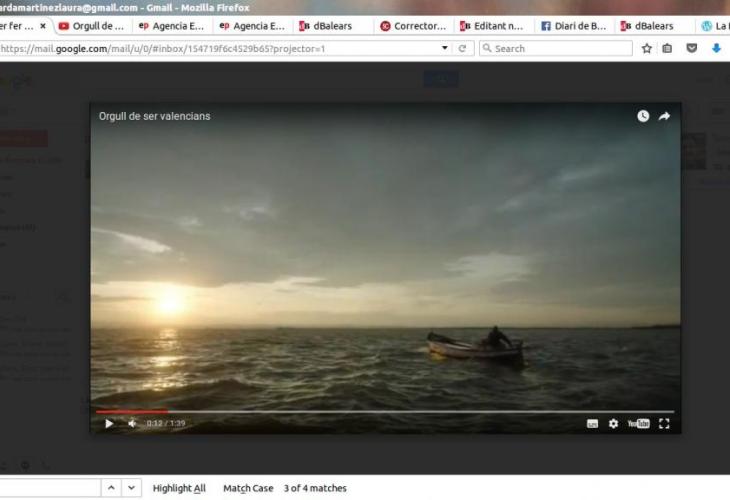This screenshot has height=500, width=730.
Task: Bookmark this page with the star icon
Action: 647,48
